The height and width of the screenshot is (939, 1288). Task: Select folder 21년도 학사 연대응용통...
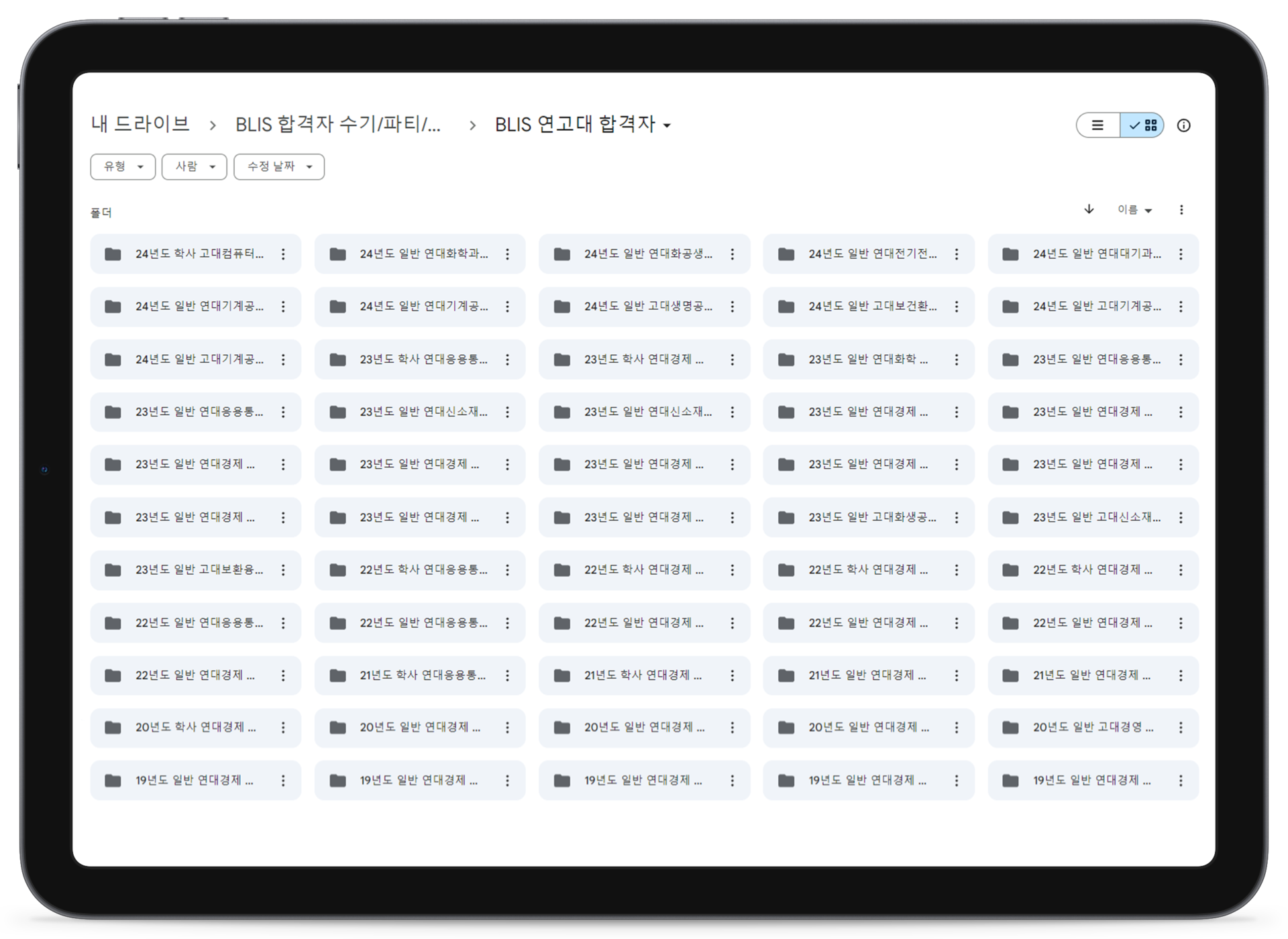click(420, 675)
